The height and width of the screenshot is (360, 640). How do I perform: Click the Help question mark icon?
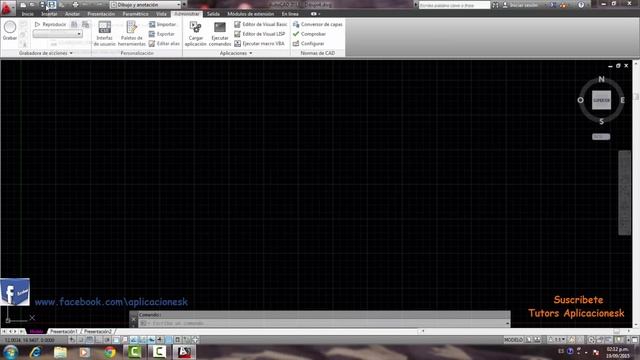coord(581,5)
